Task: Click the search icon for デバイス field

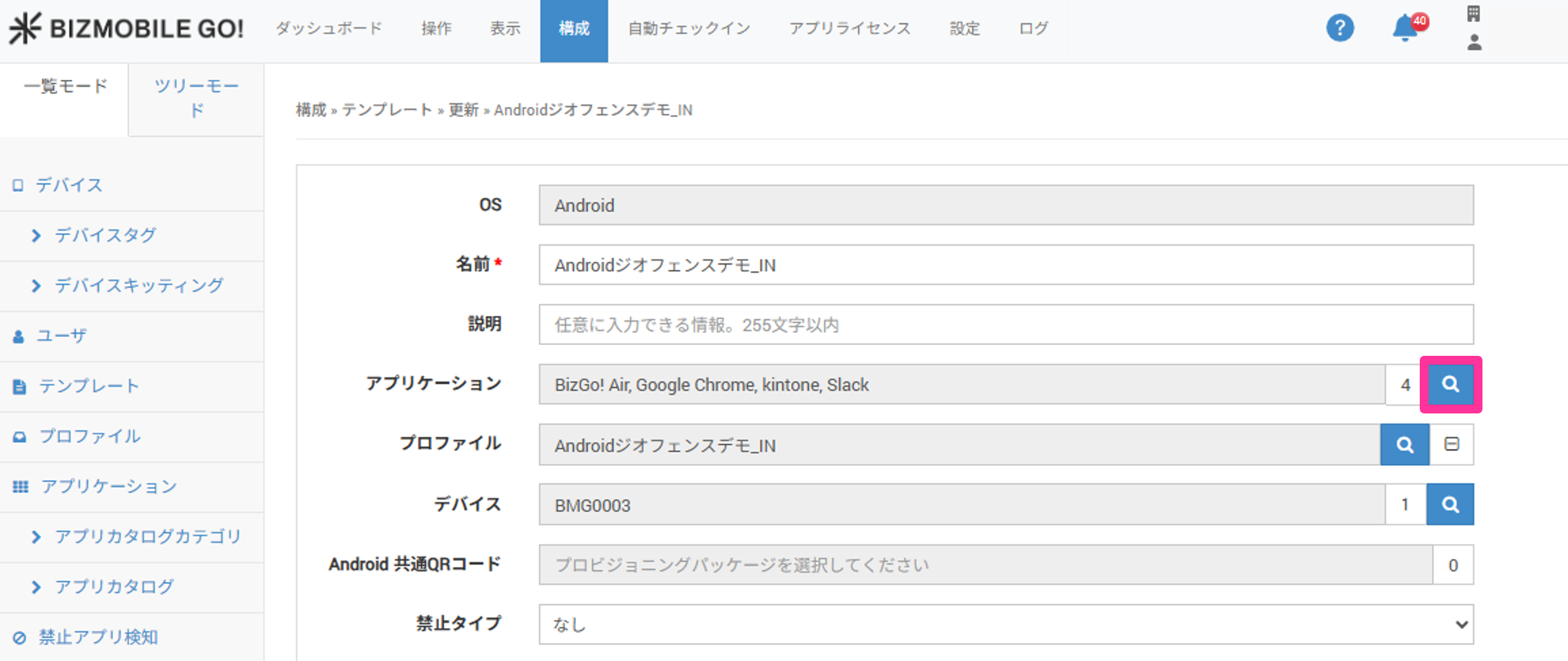Action: (1450, 505)
